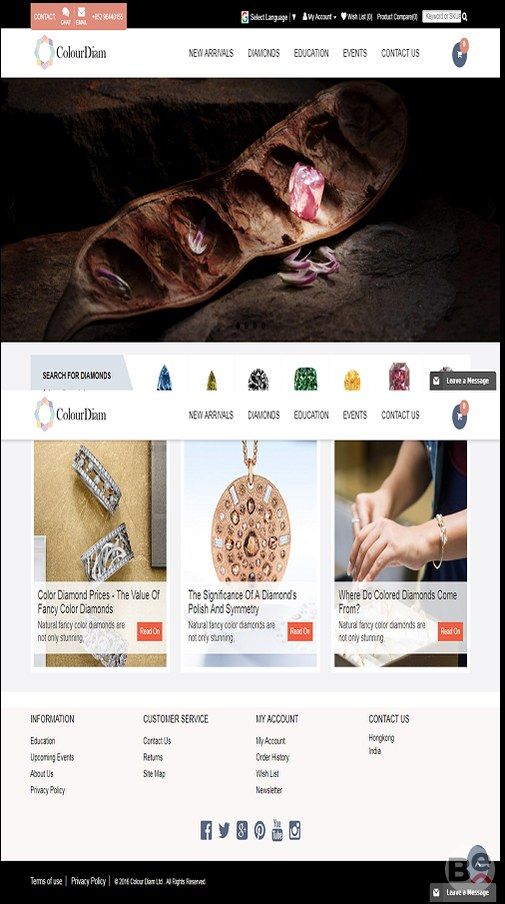Click the Keyword or SKU search field

(x=442, y=17)
